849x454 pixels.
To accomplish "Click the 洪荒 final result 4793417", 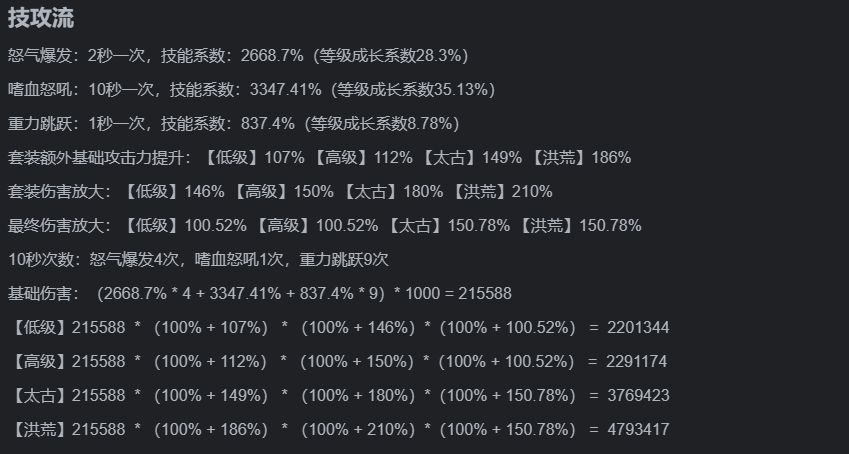I will pos(637,429).
